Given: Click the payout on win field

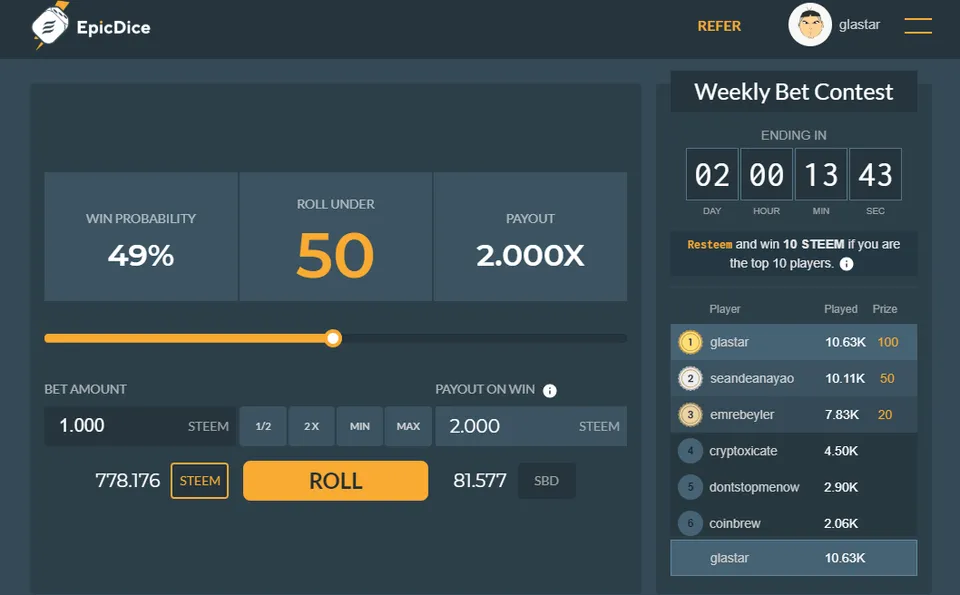Looking at the screenshot, I should tap(531, 426).
